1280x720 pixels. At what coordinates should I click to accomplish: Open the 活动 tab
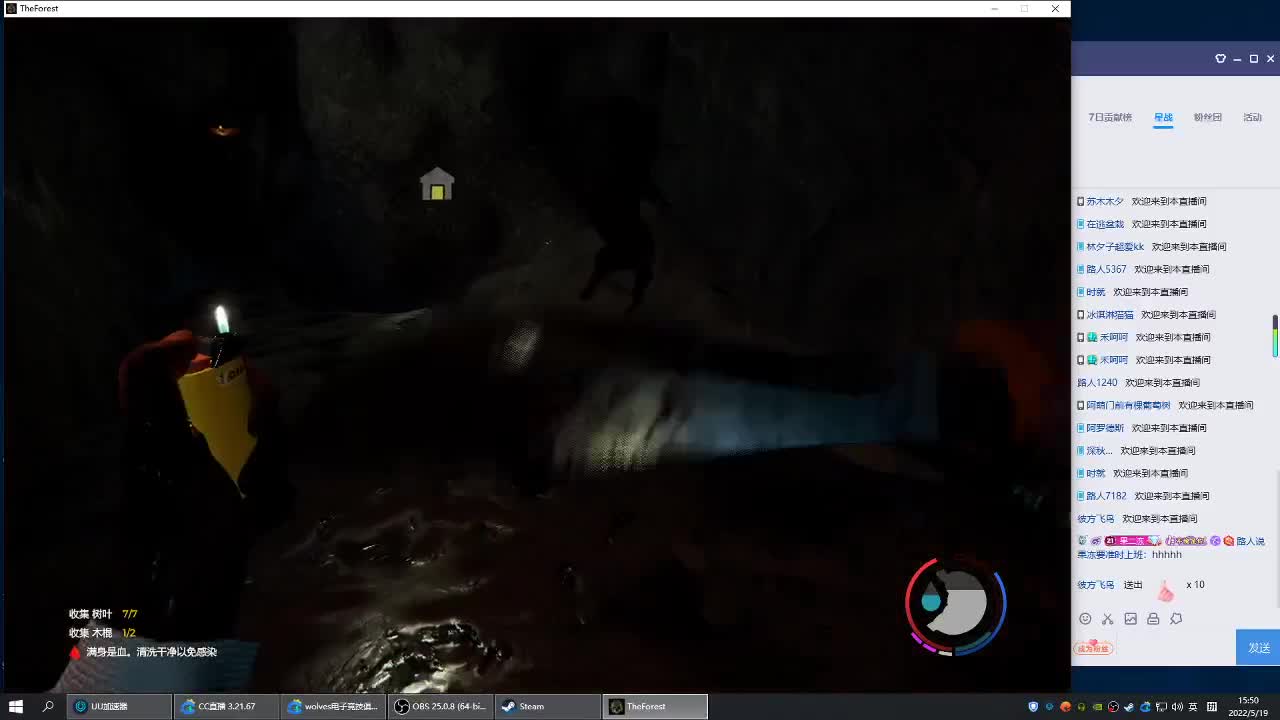1252,117
